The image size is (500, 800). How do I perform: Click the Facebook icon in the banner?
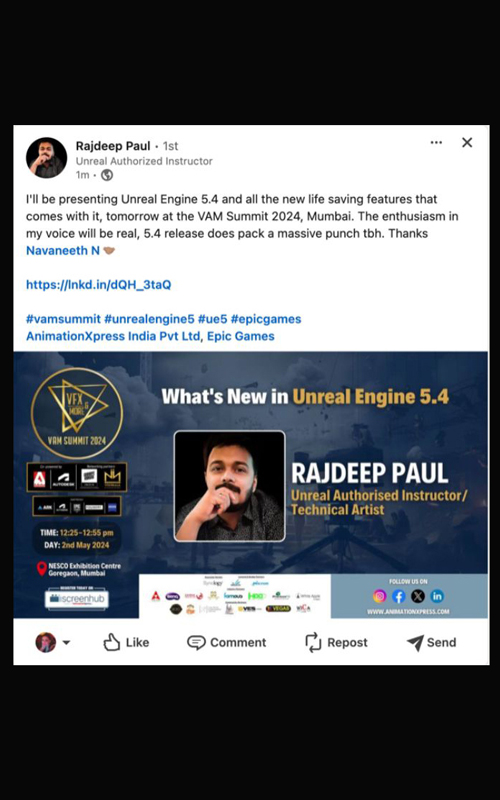tap(398, 596)
